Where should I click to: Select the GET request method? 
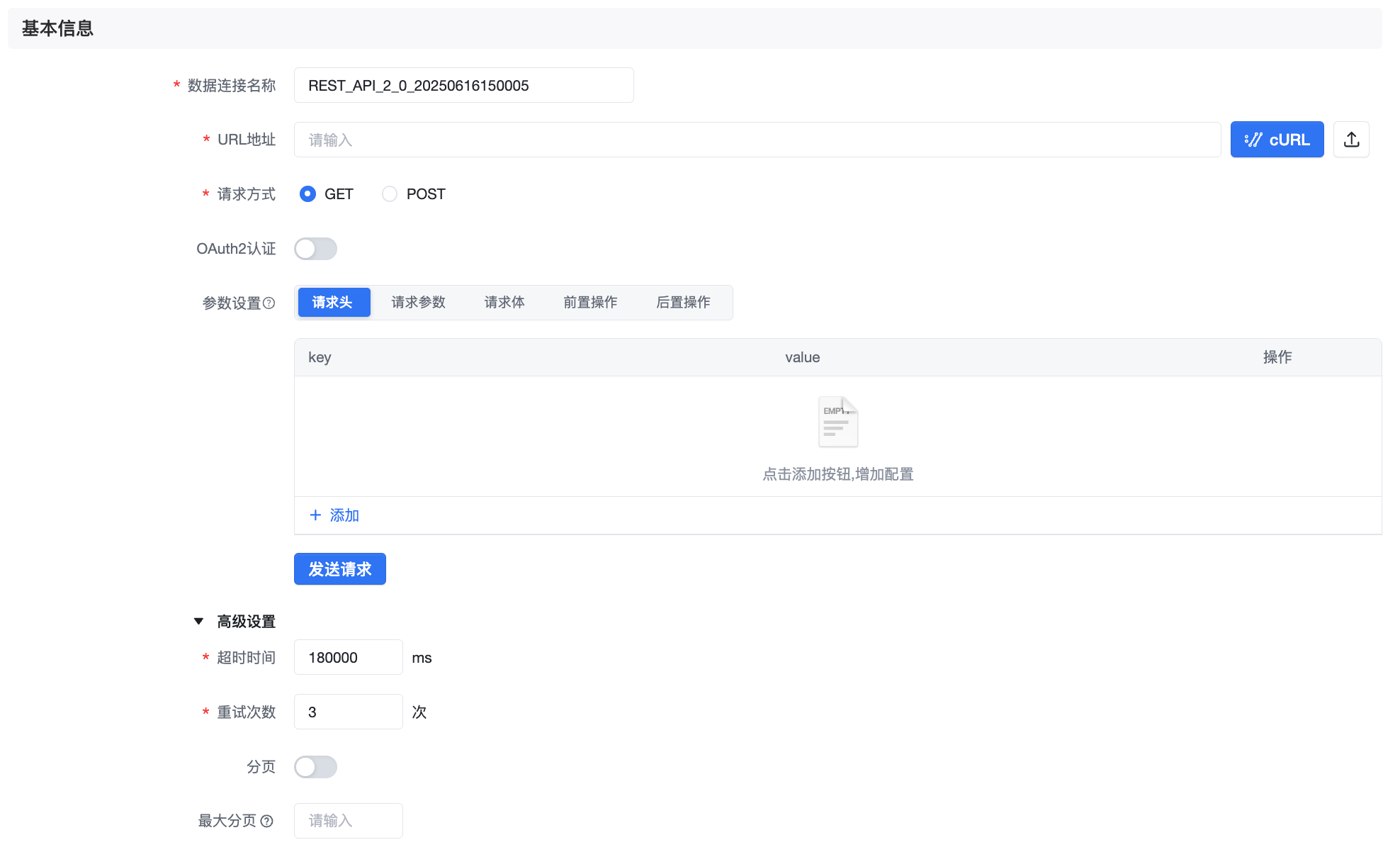(307, 194)
